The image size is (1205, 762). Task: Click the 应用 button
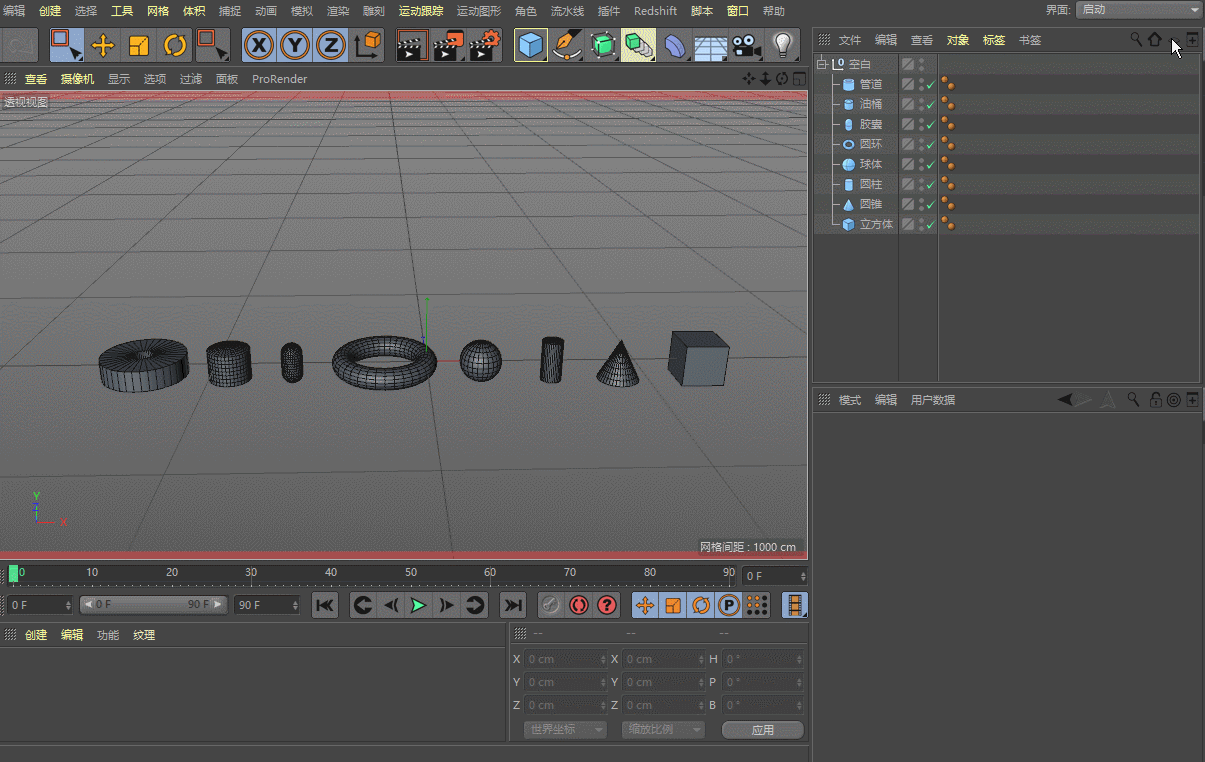click(762, 730)
